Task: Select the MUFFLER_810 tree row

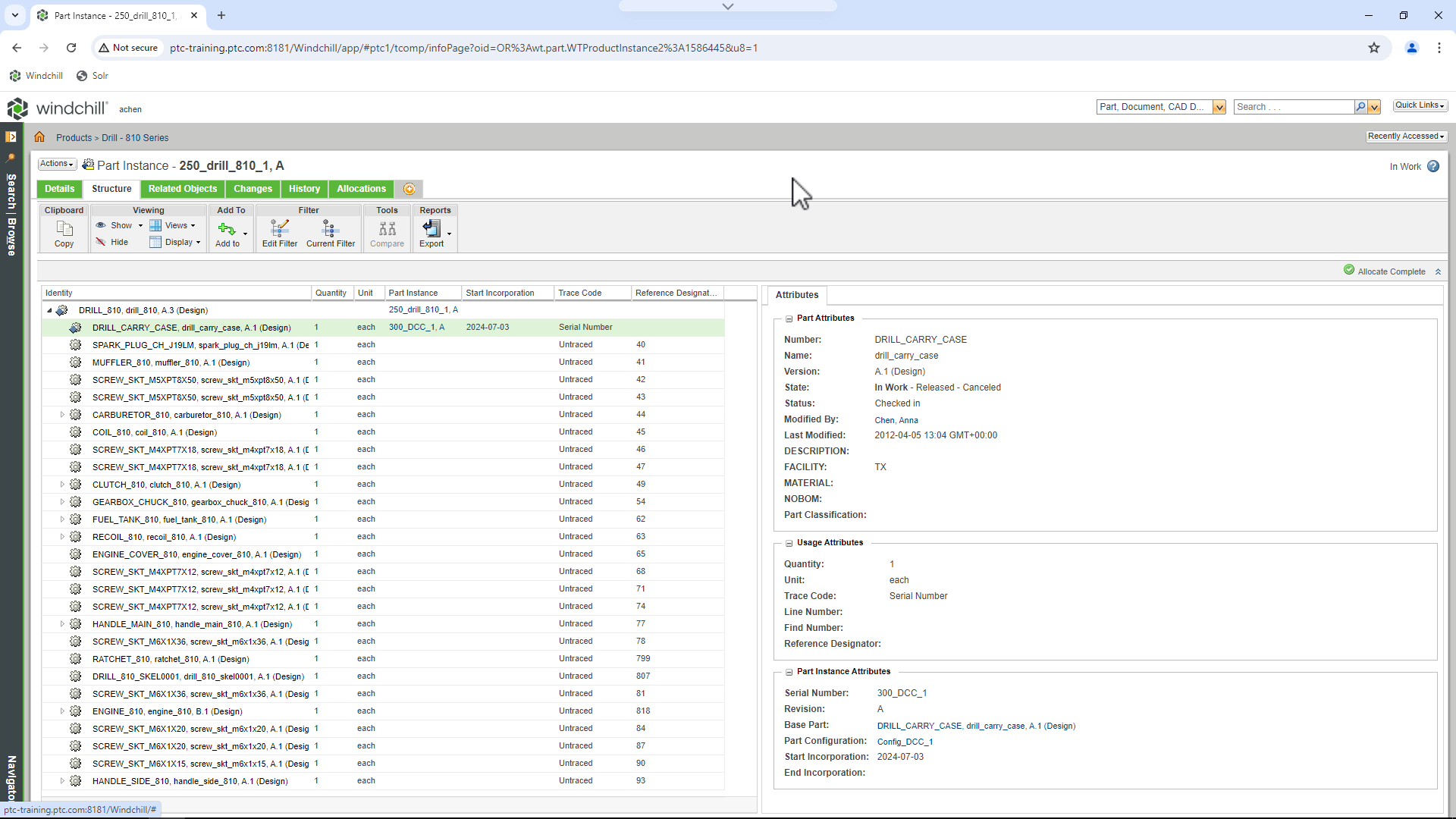Action: pos(383,362)
